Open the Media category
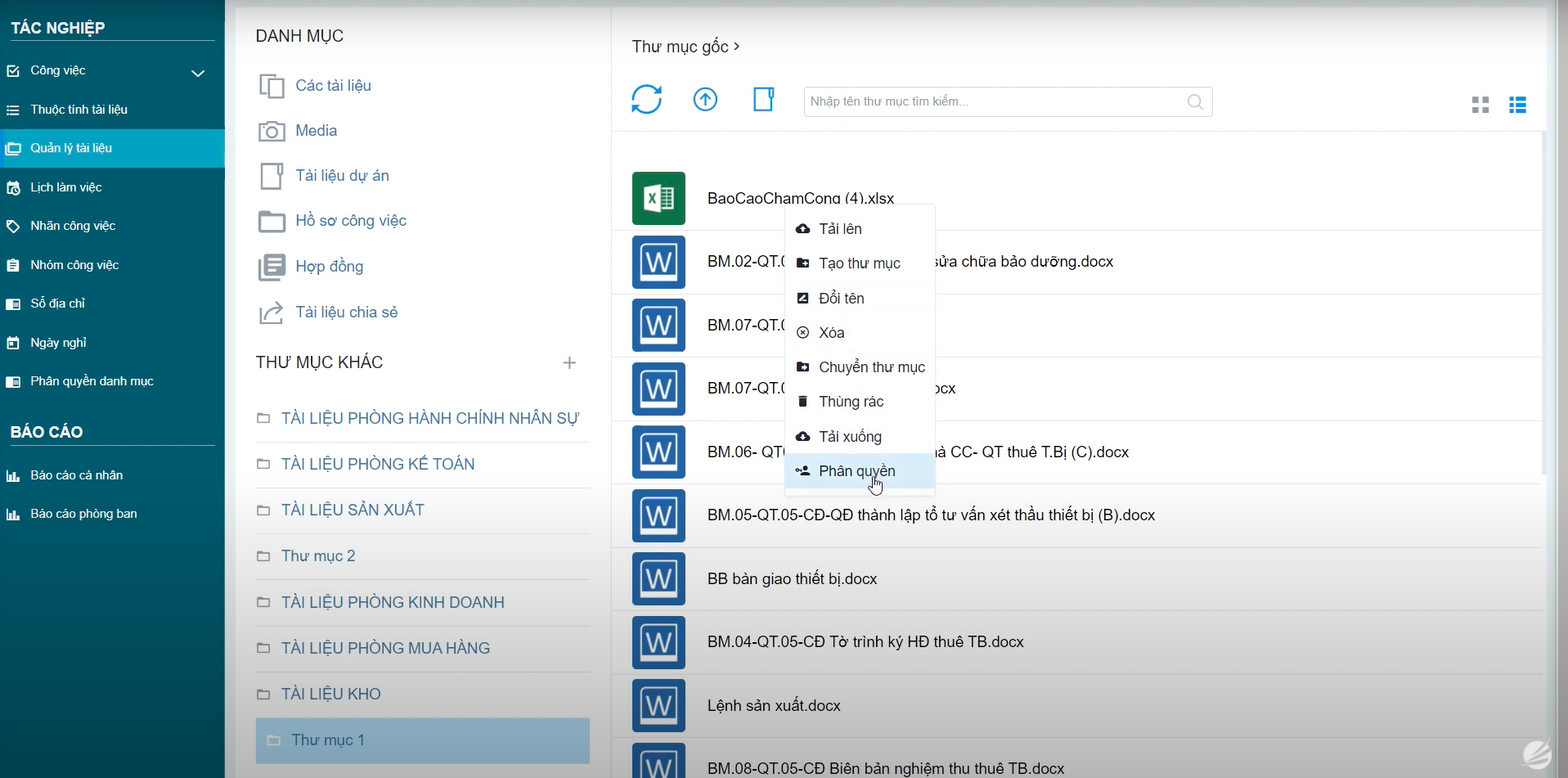 [x=316, y=131]
